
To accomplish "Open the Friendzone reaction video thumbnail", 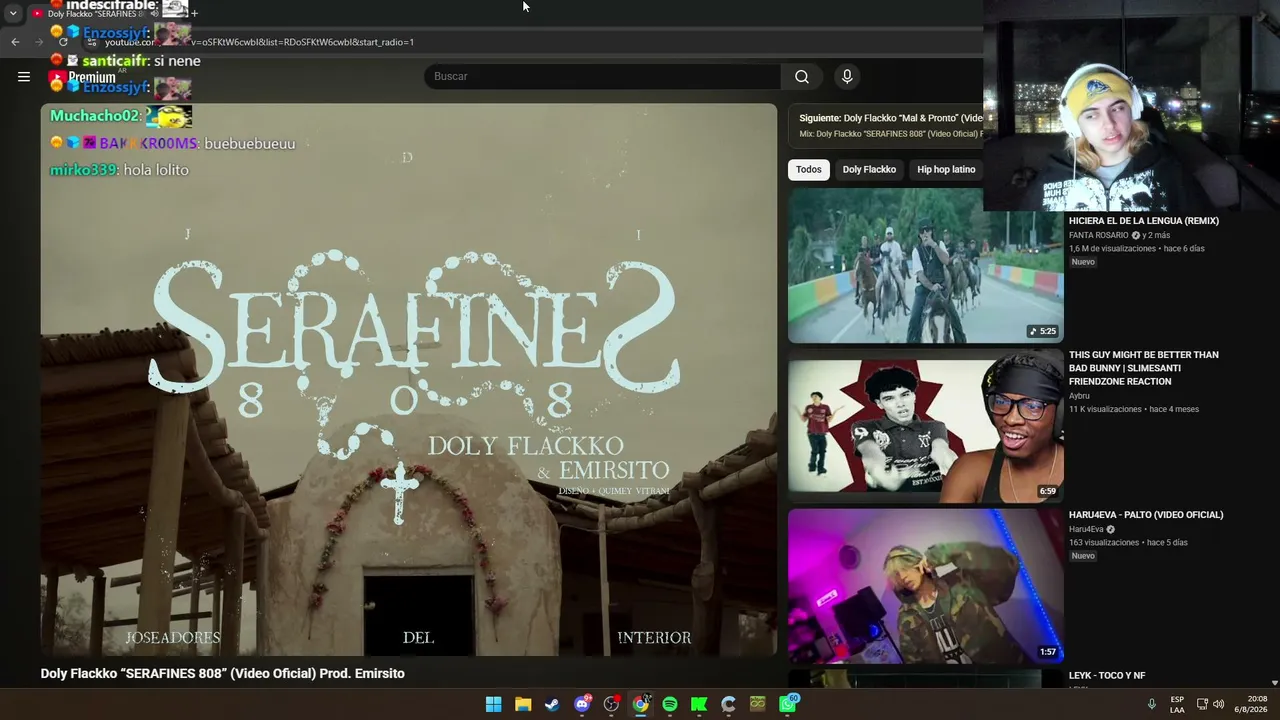I will [x=925, y=426].
